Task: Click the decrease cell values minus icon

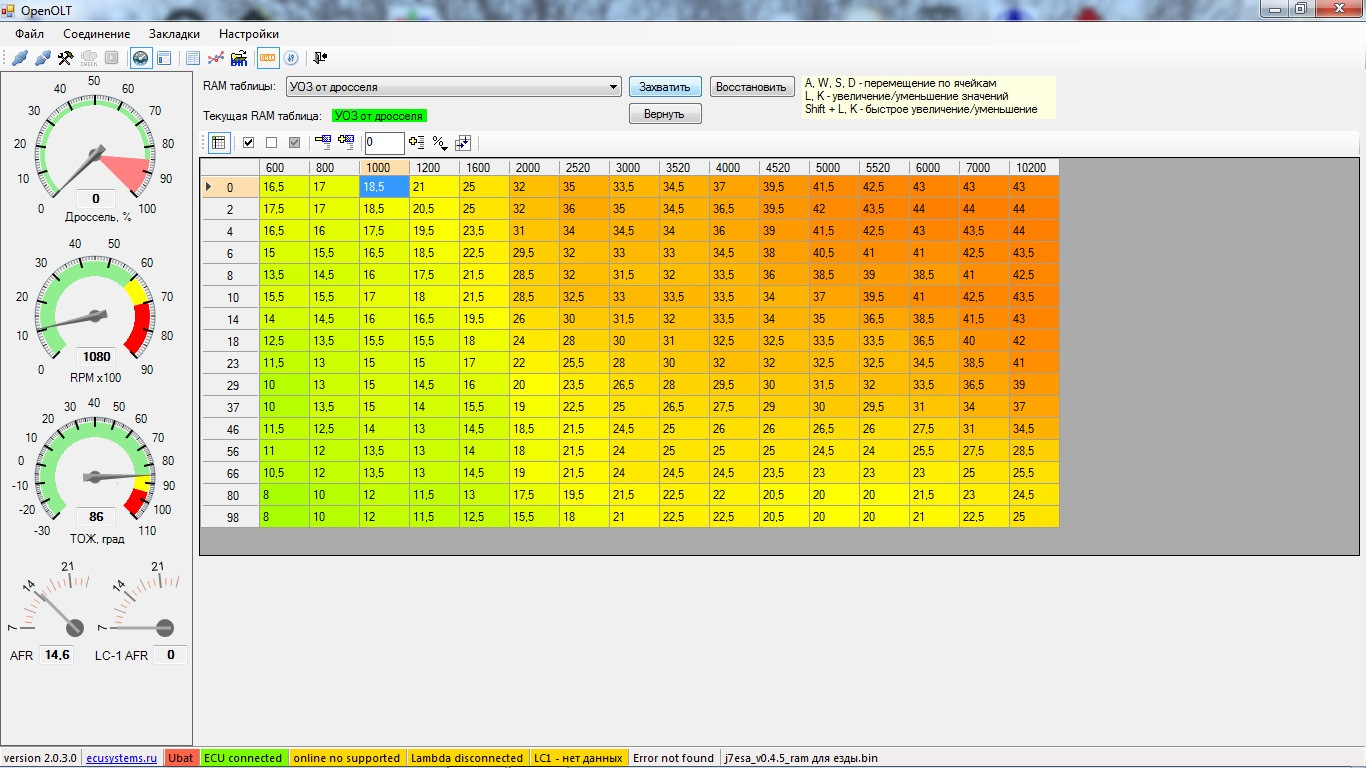Action: [322, 142]
